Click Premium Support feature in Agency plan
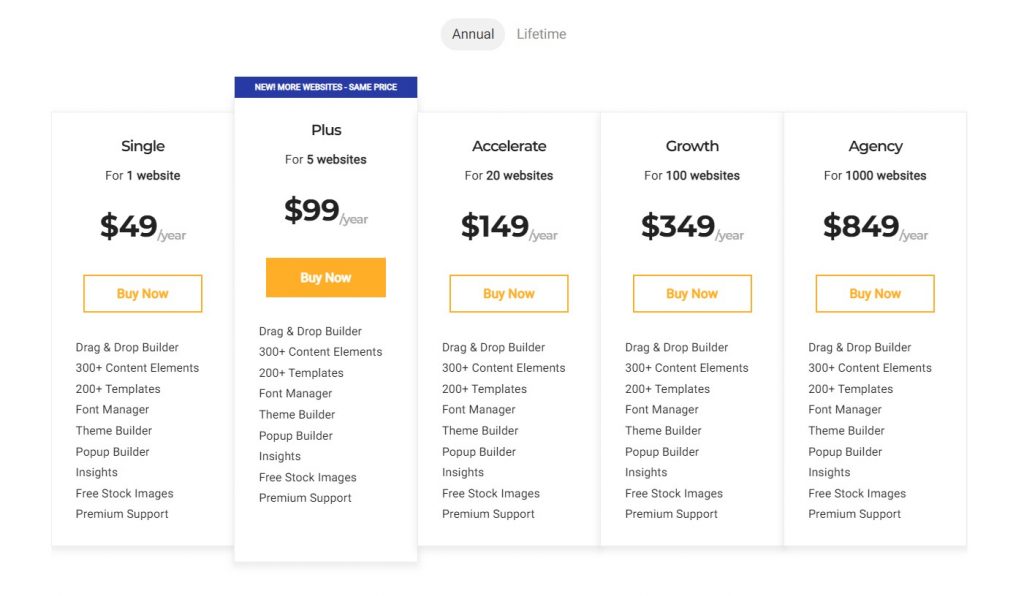Screen dimensions: 1024x596 (854, 514)
